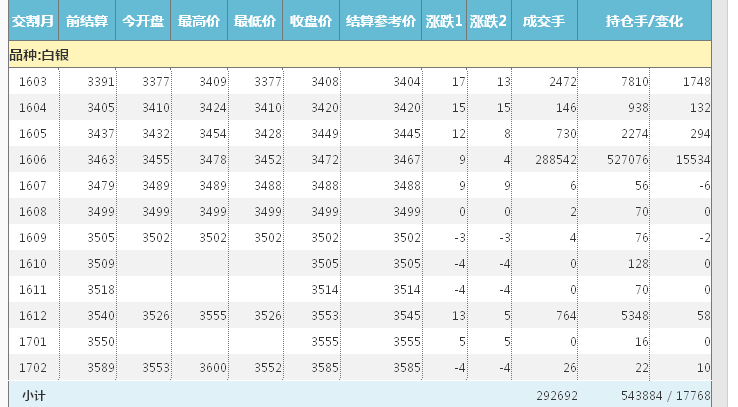This screenshot has height=407, width=738.
Task: Select the 涨跌1 column header
Action: [x=444, y=21]
